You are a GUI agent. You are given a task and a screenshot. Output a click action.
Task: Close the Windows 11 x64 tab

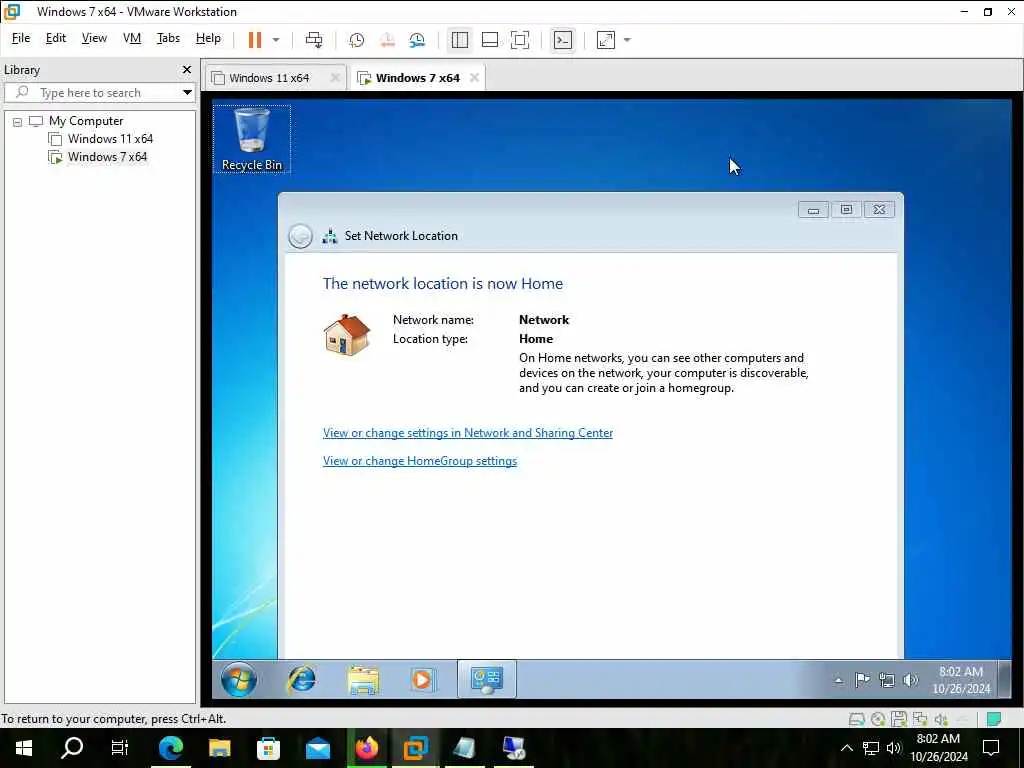tap(335, 78)
